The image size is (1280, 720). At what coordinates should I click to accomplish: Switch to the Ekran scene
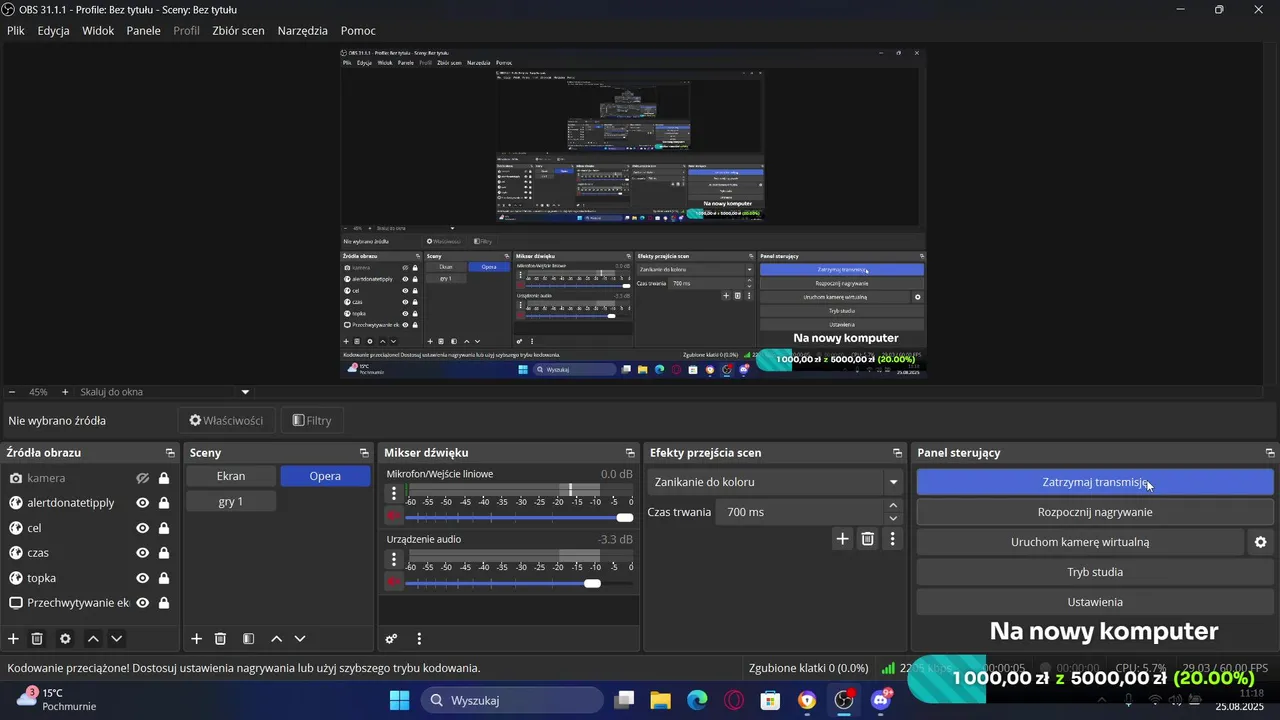(x=231, y=476)
